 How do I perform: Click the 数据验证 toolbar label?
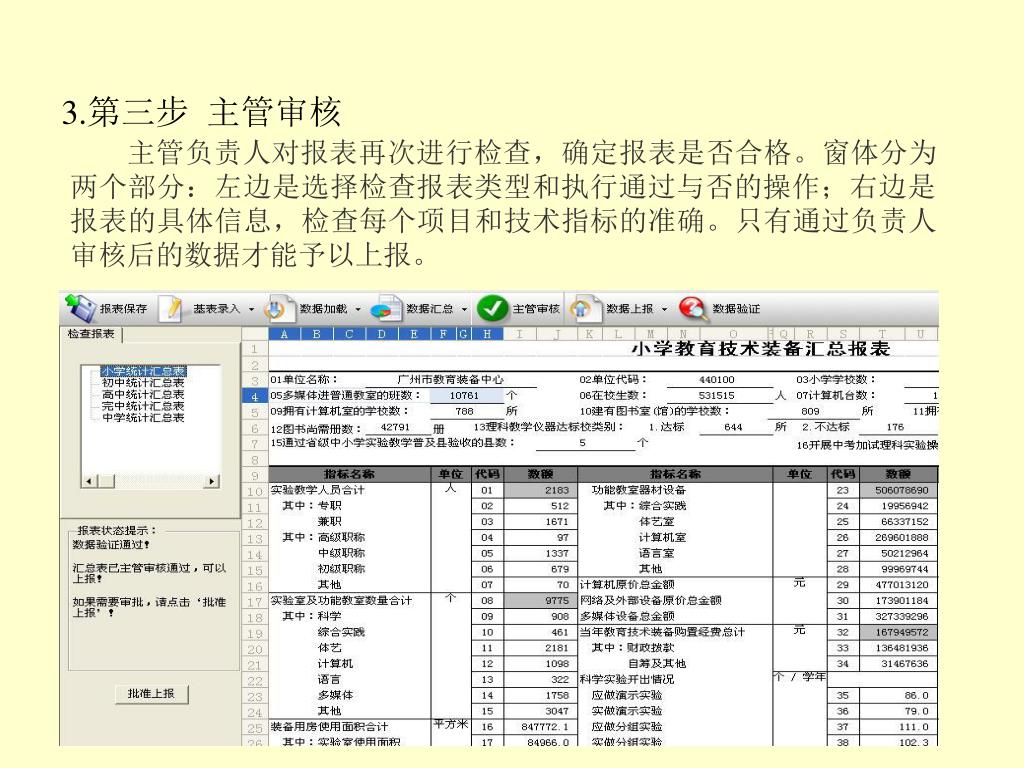pyautogui.click(x=736, y=309)
